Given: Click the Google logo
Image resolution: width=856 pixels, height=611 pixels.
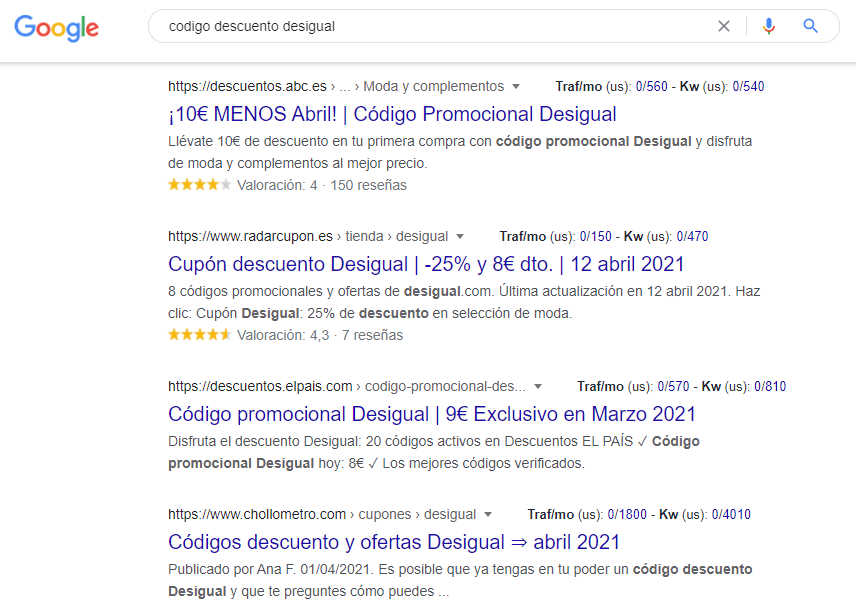Looking at the screenshot, I should pos(57,28).
